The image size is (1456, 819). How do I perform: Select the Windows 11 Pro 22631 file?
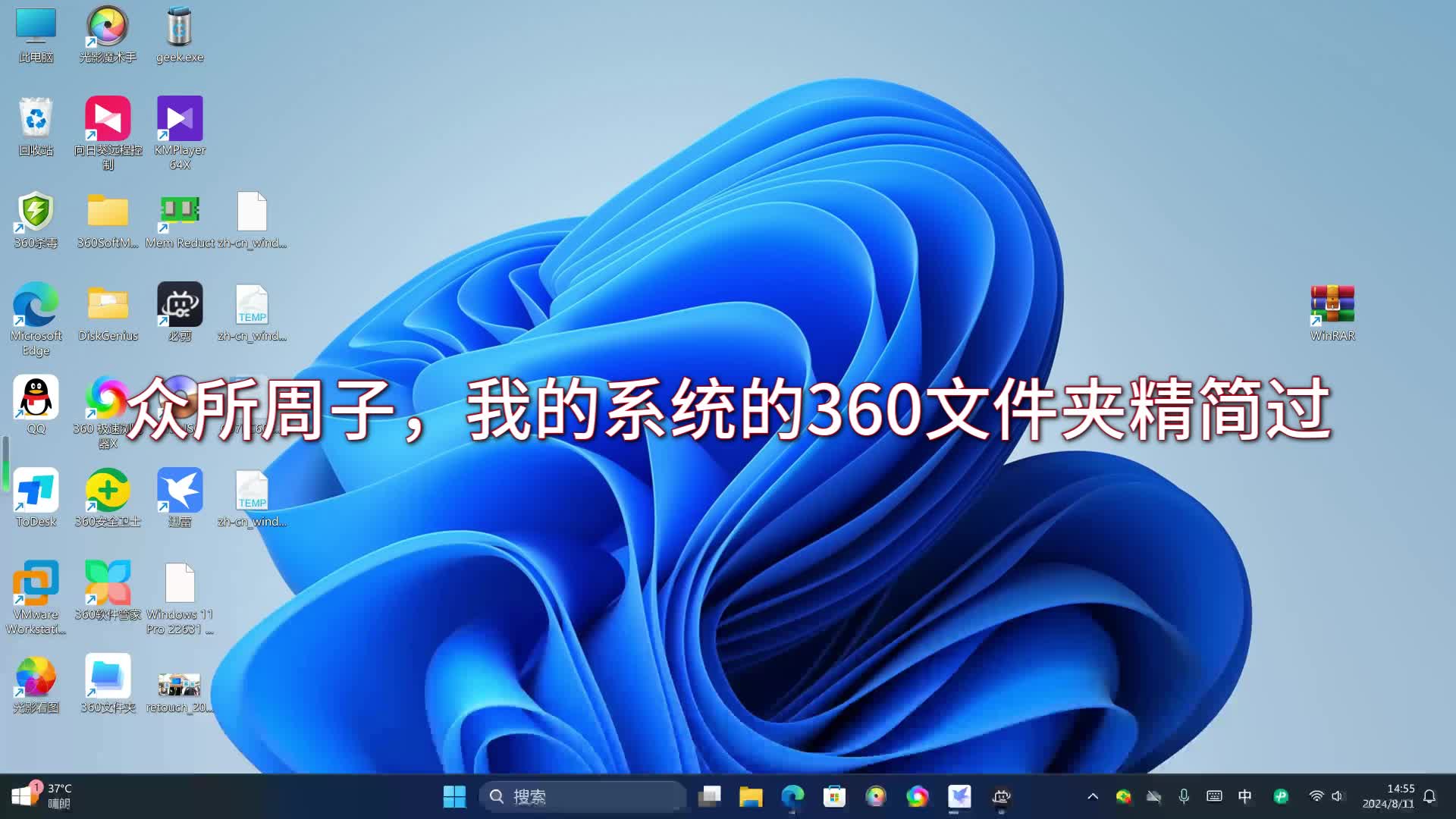click(x=180, y=598)
